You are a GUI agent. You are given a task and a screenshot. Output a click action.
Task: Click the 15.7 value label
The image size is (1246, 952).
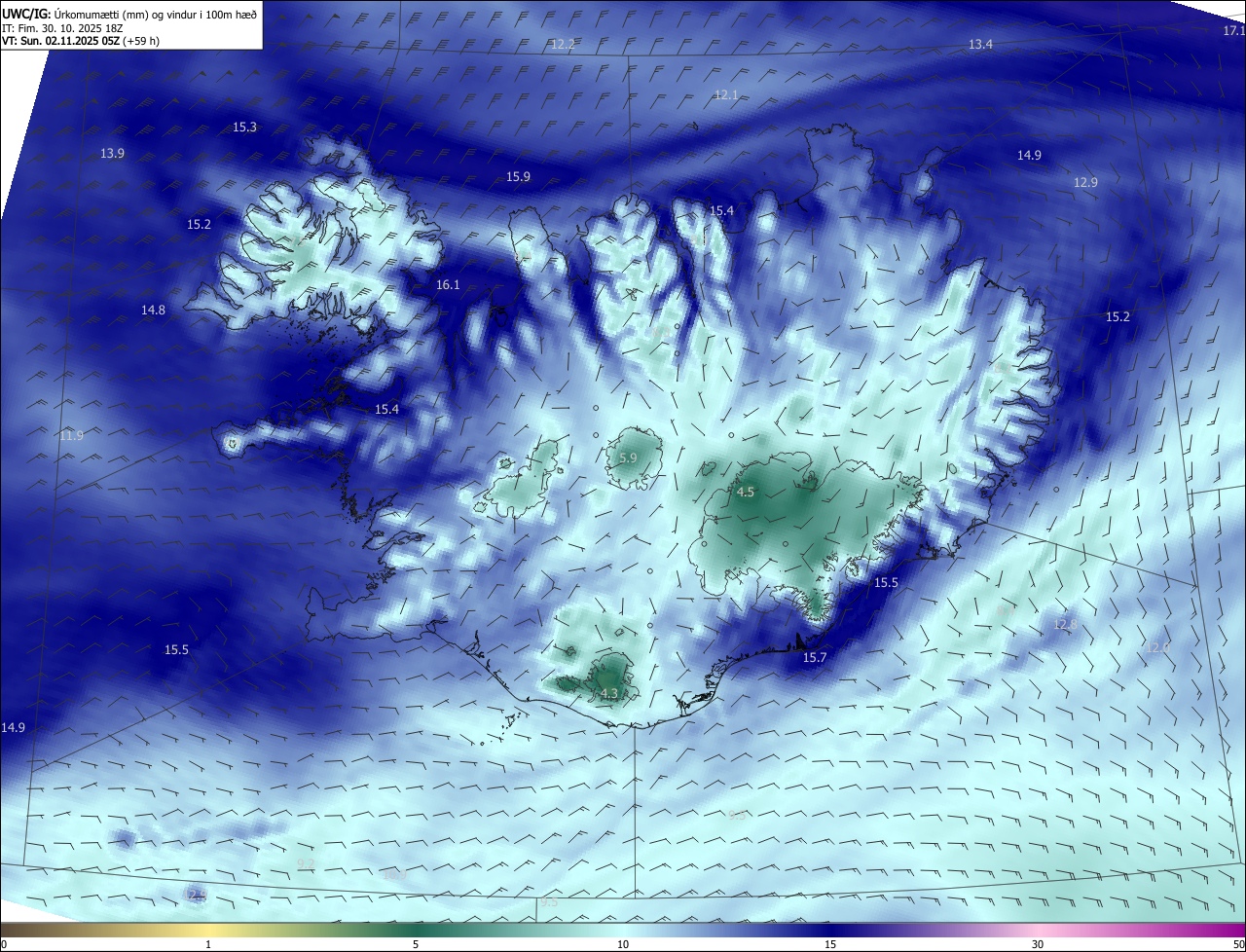814,659
